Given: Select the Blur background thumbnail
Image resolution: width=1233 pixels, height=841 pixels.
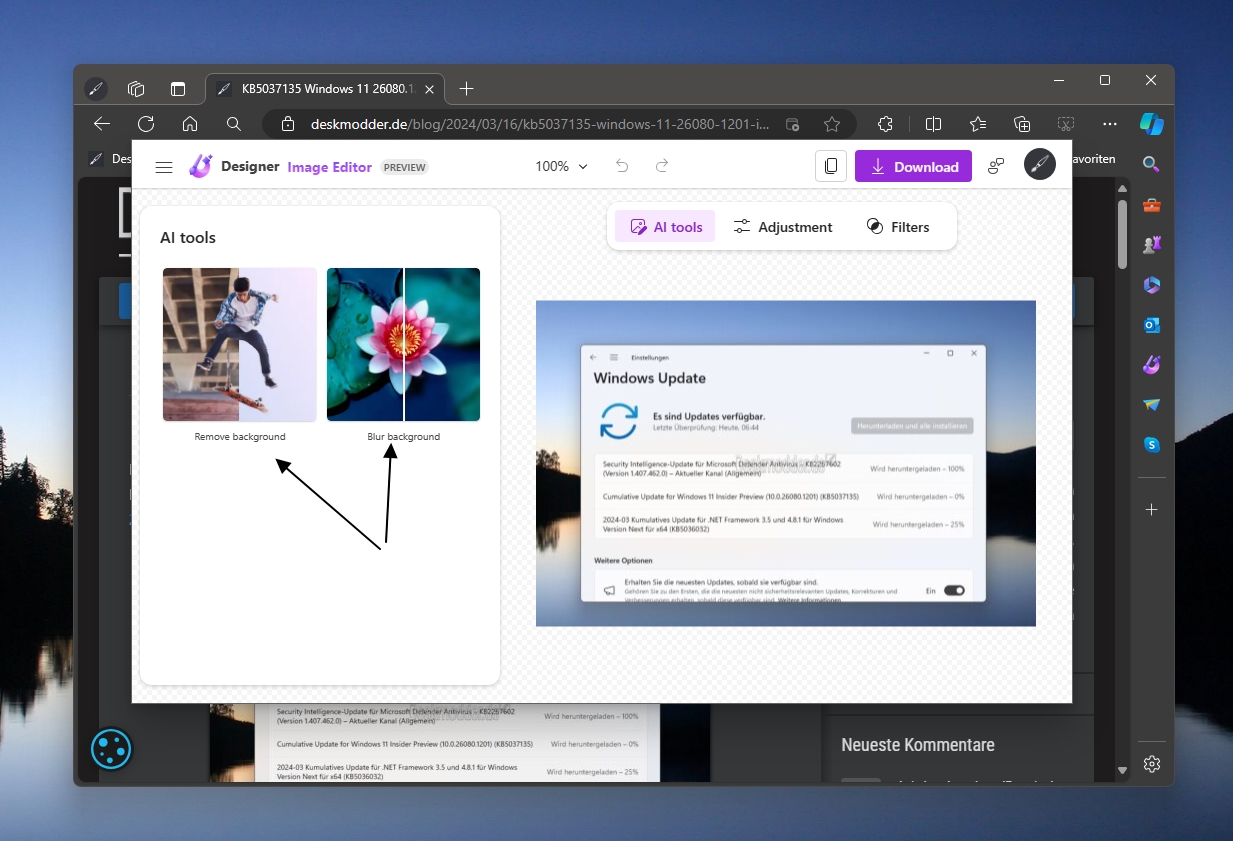Looking at the screenshot, I should click(403, 344).
